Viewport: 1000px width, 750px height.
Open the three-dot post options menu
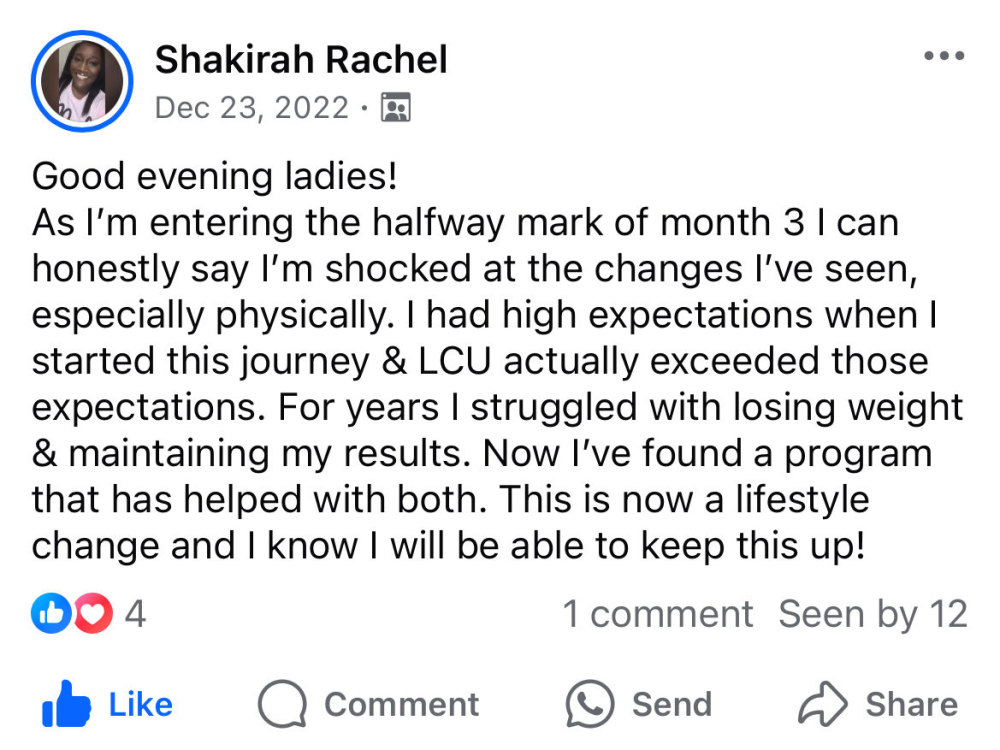tap(944, 55)
